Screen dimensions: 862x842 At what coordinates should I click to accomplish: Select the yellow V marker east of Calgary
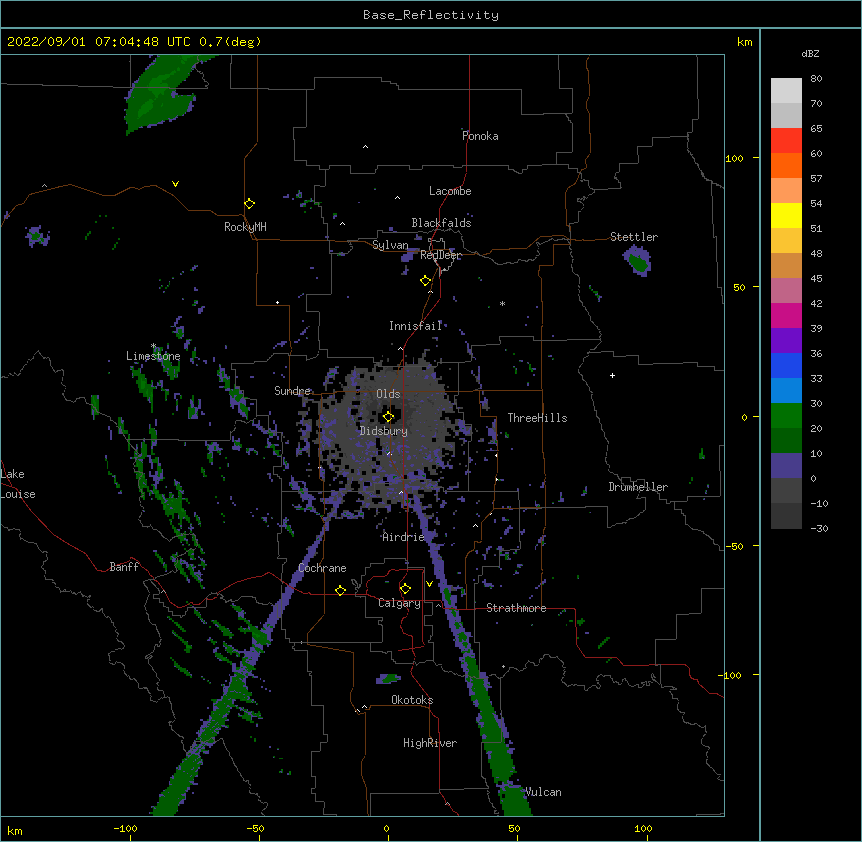pos(429,584)
